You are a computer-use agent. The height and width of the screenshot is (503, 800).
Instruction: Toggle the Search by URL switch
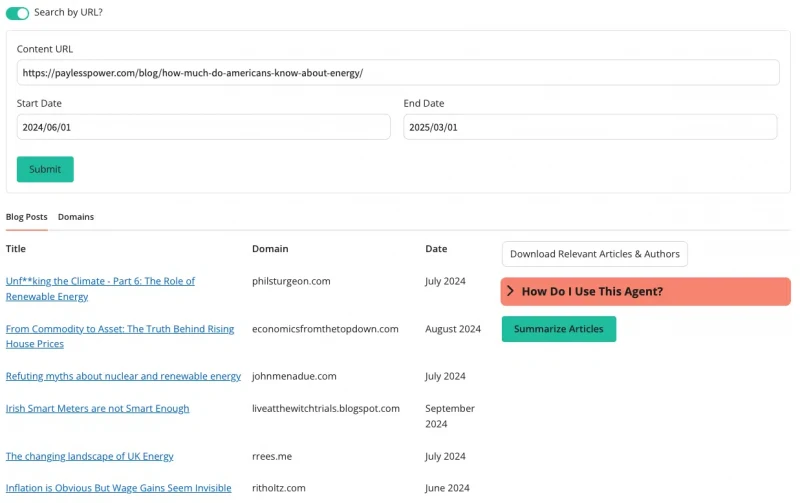(x=17, y=13)
